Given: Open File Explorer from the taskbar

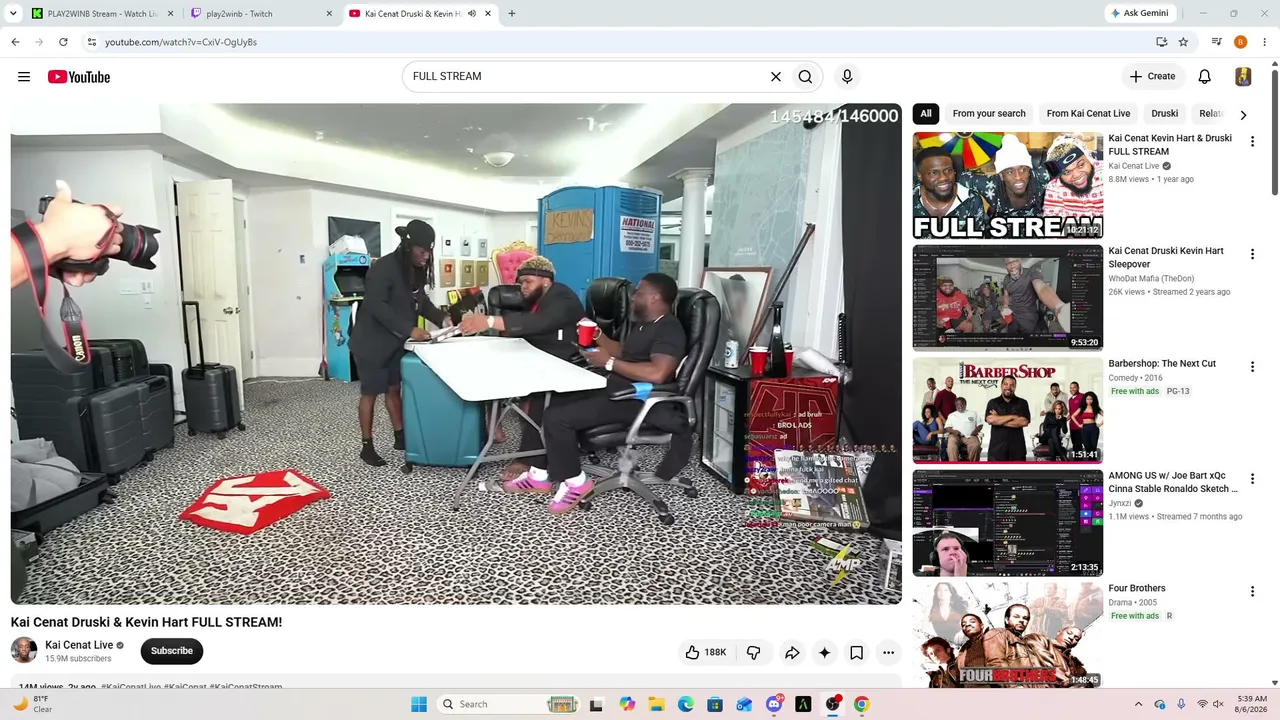Looking at the screenshot, I should click(656, 704).
